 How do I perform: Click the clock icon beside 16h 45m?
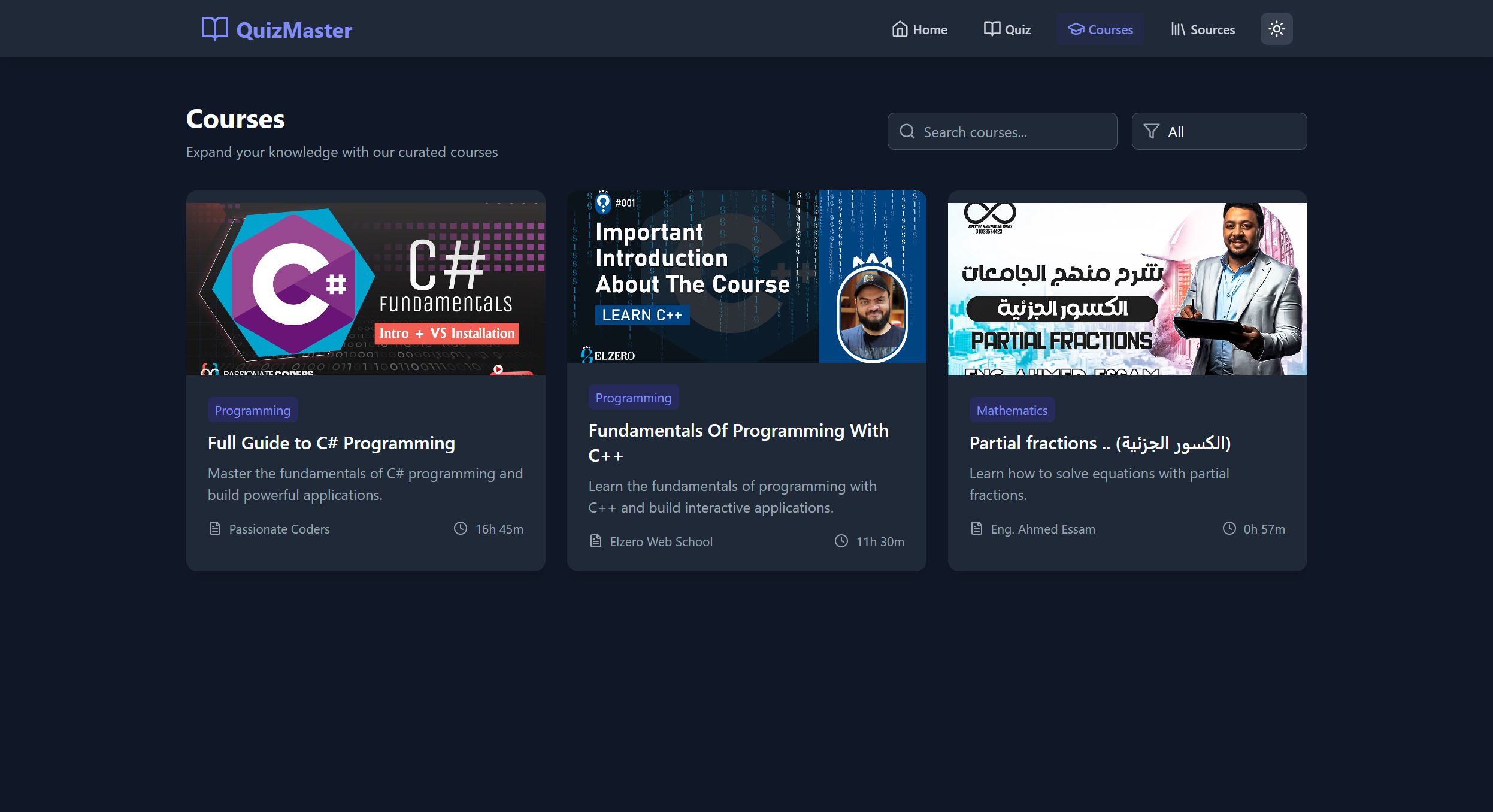click(460, 529)
